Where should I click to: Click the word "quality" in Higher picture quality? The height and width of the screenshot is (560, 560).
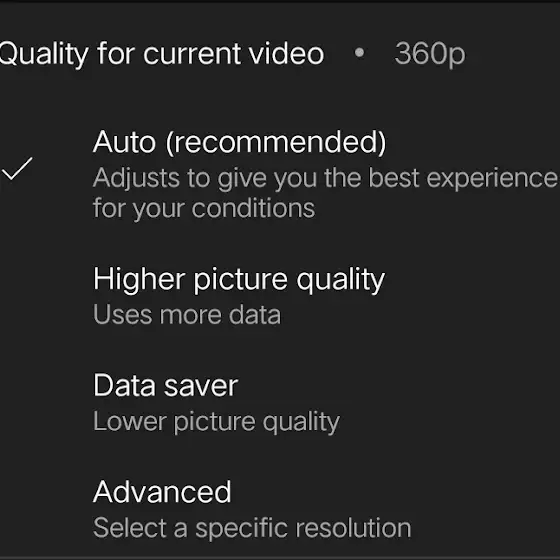coord(341,280)
